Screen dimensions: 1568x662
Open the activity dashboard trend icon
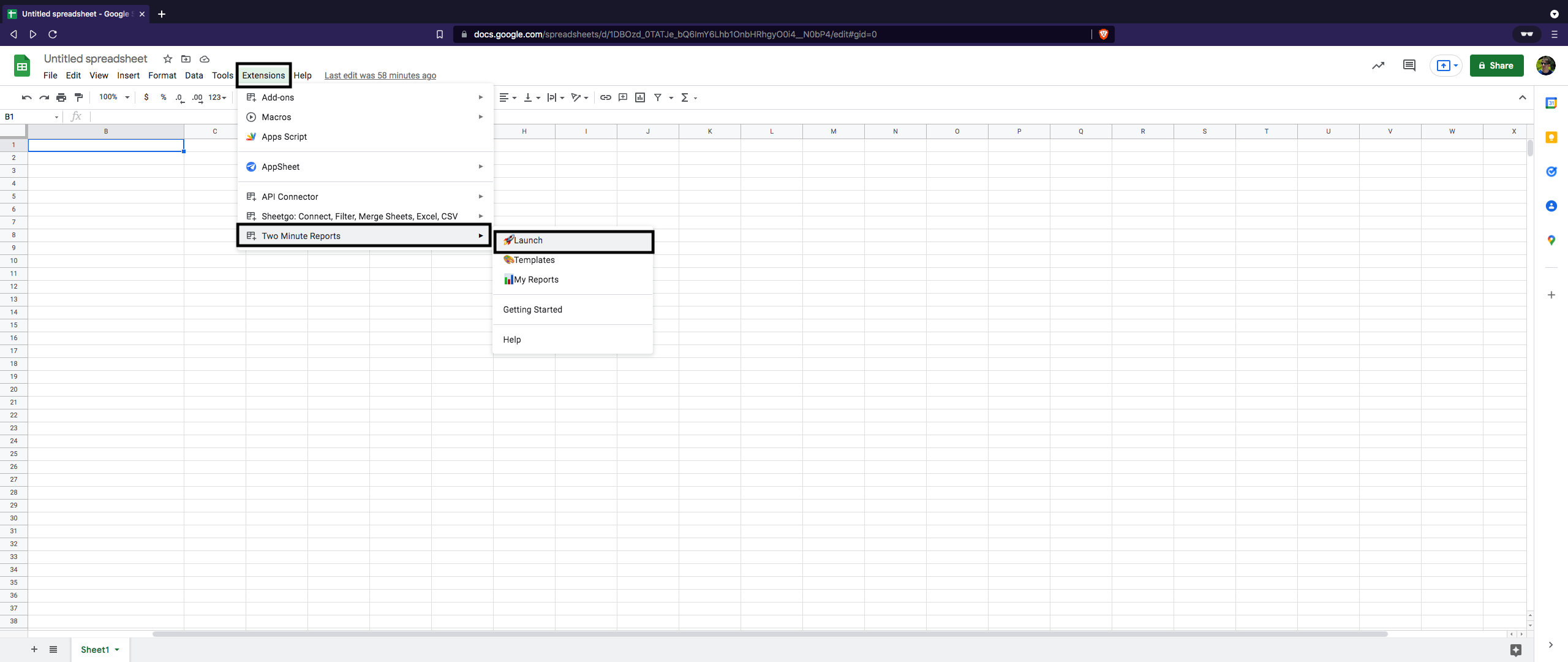[1378, 66]
